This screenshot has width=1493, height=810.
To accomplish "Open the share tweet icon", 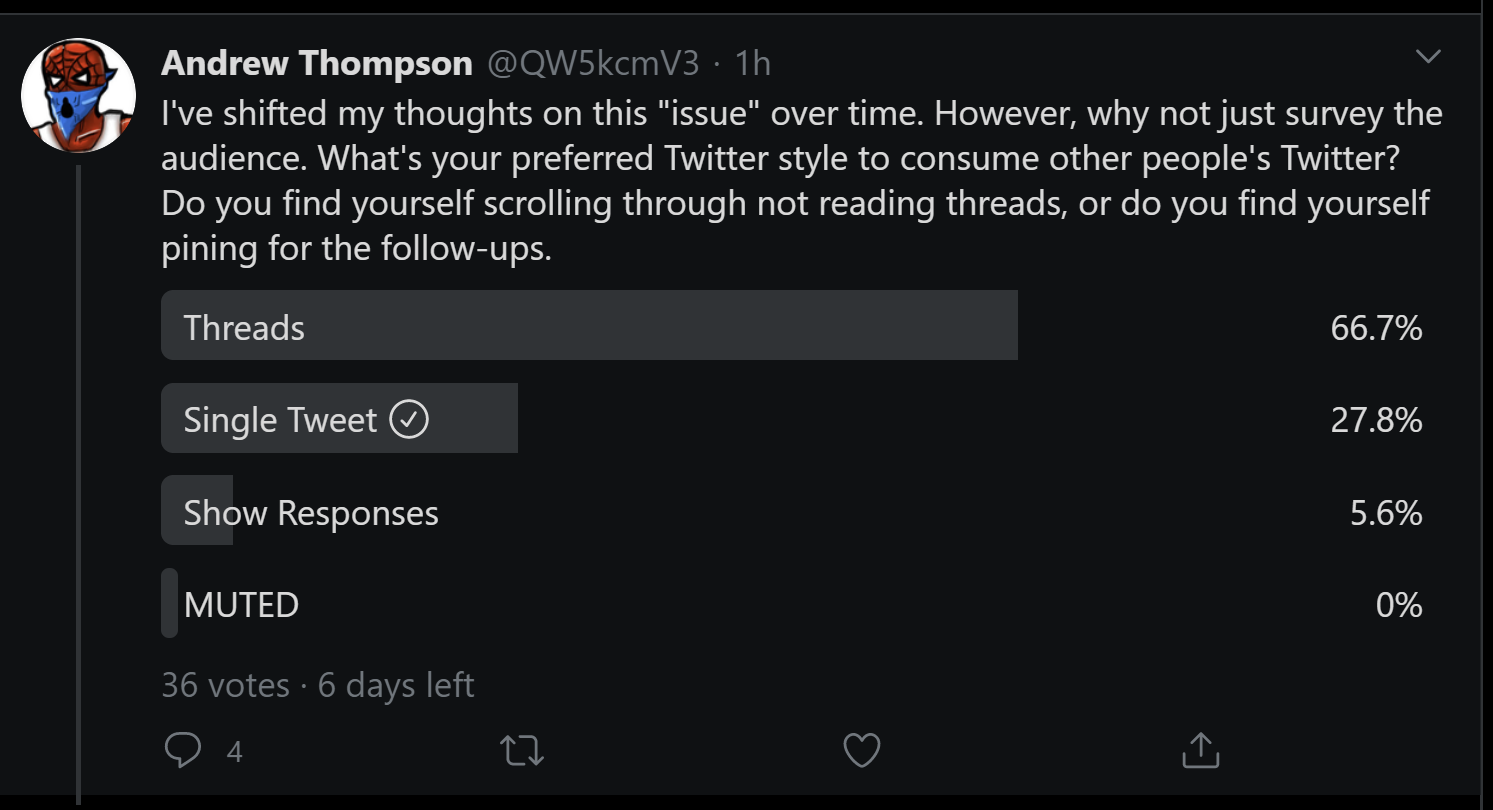I will pos(1200,750).
